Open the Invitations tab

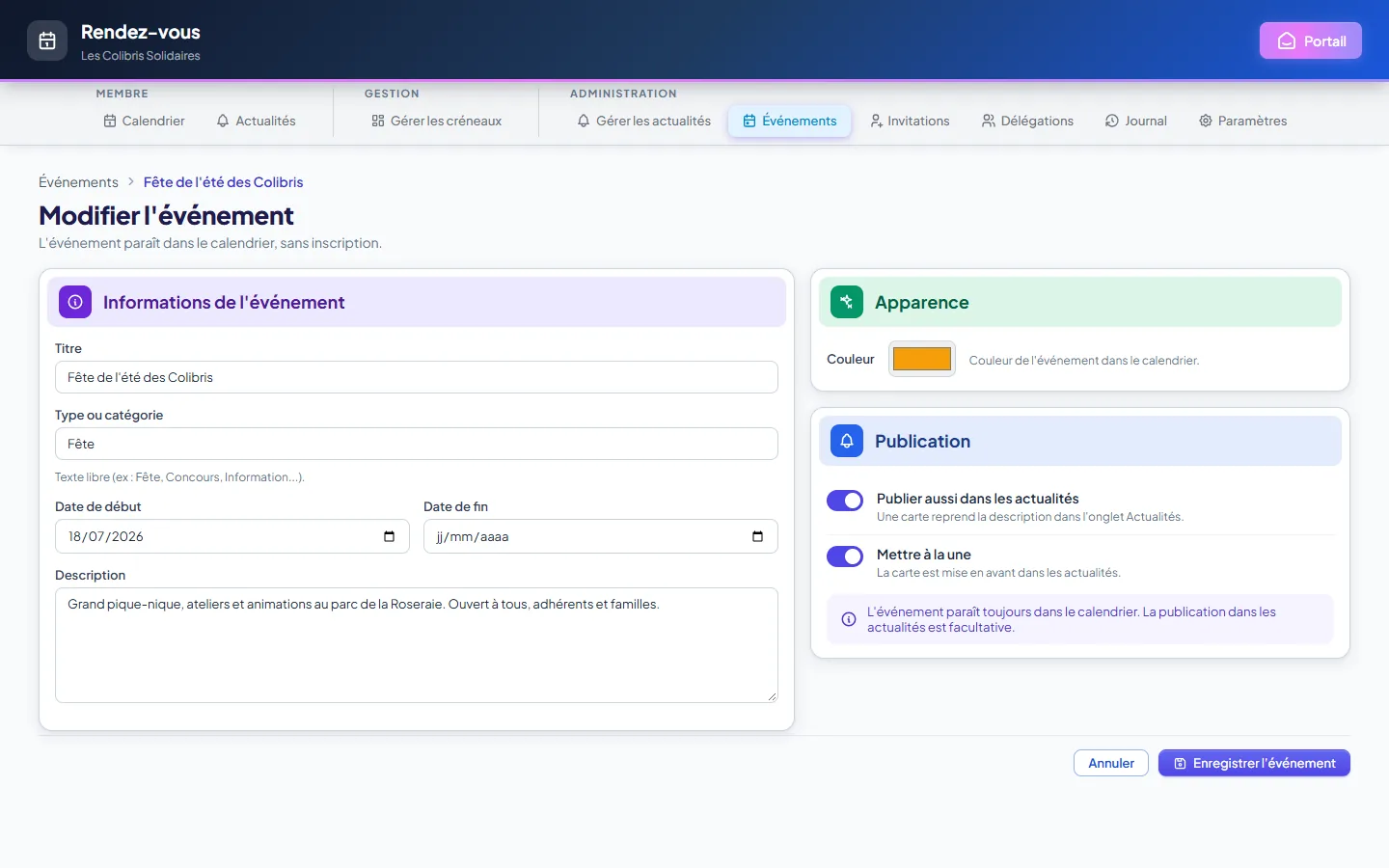[x=910, y=121]
